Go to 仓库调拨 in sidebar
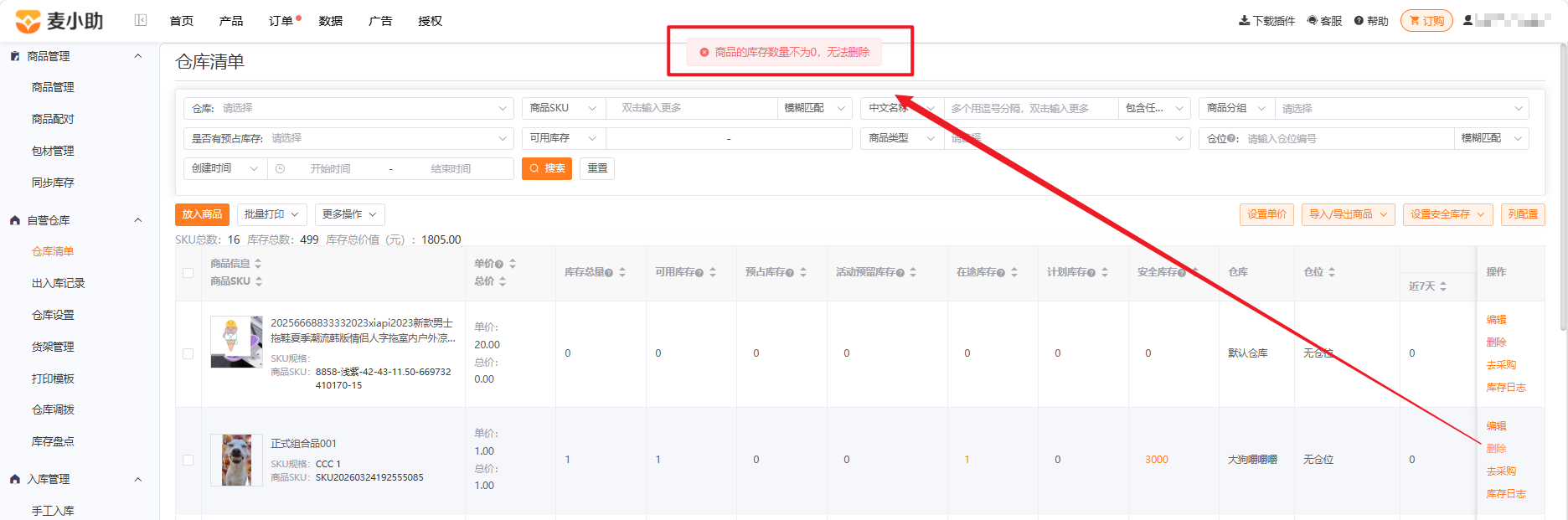1568x520 pixels. [x=53, y=409]
